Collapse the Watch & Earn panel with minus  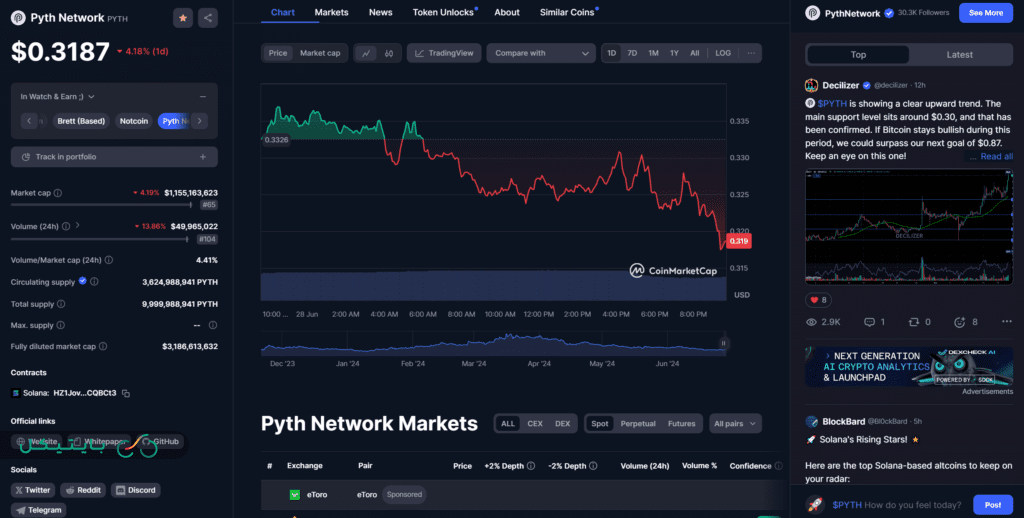coord(203,97)
